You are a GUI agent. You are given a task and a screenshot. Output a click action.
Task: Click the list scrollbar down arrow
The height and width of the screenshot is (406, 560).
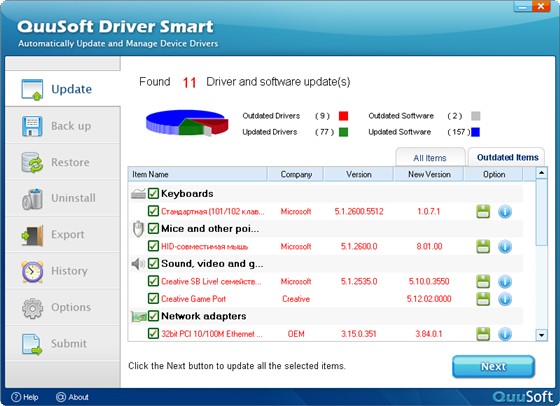[541, 335]
